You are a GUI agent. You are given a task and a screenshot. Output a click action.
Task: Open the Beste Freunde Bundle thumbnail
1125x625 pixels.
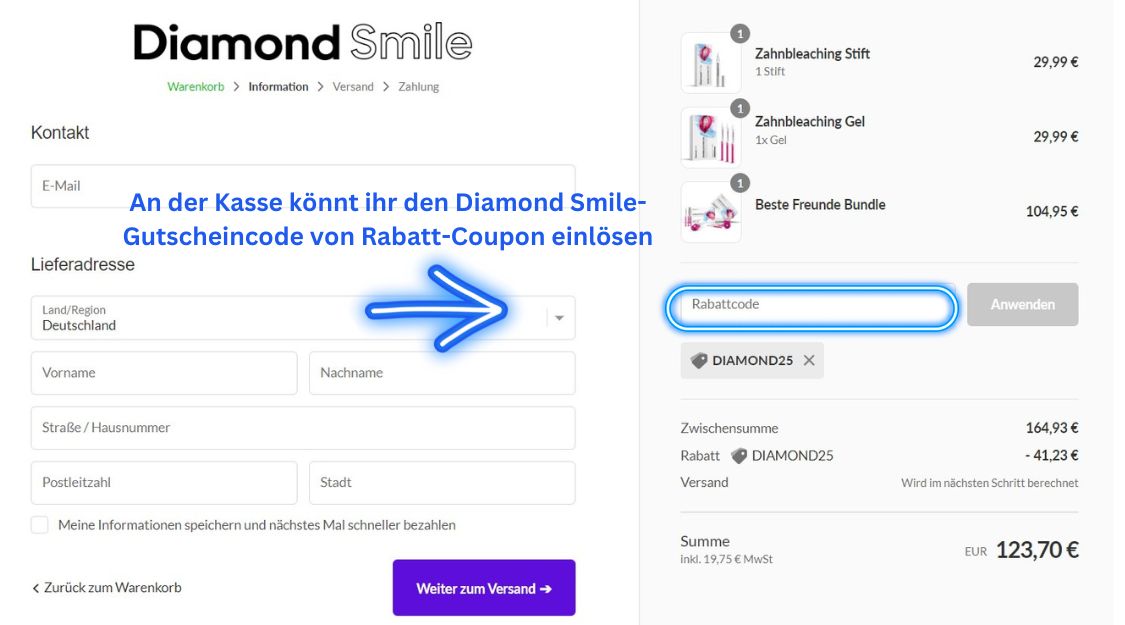point(710,212)
